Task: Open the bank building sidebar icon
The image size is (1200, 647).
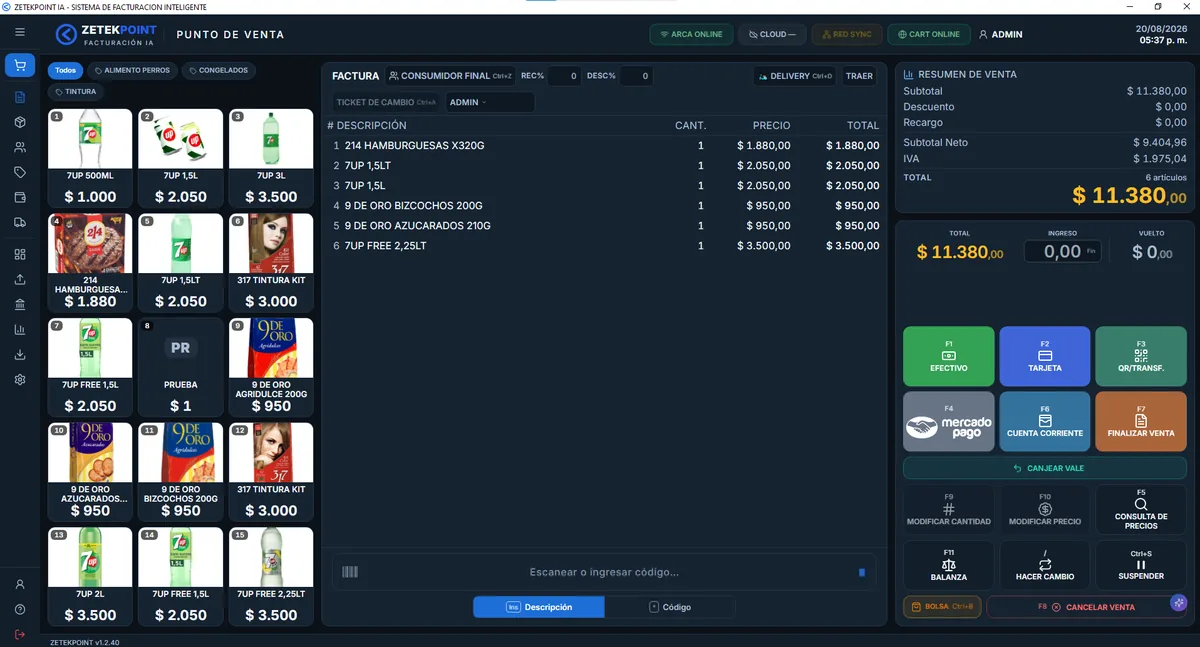Action: coord(20,304)
